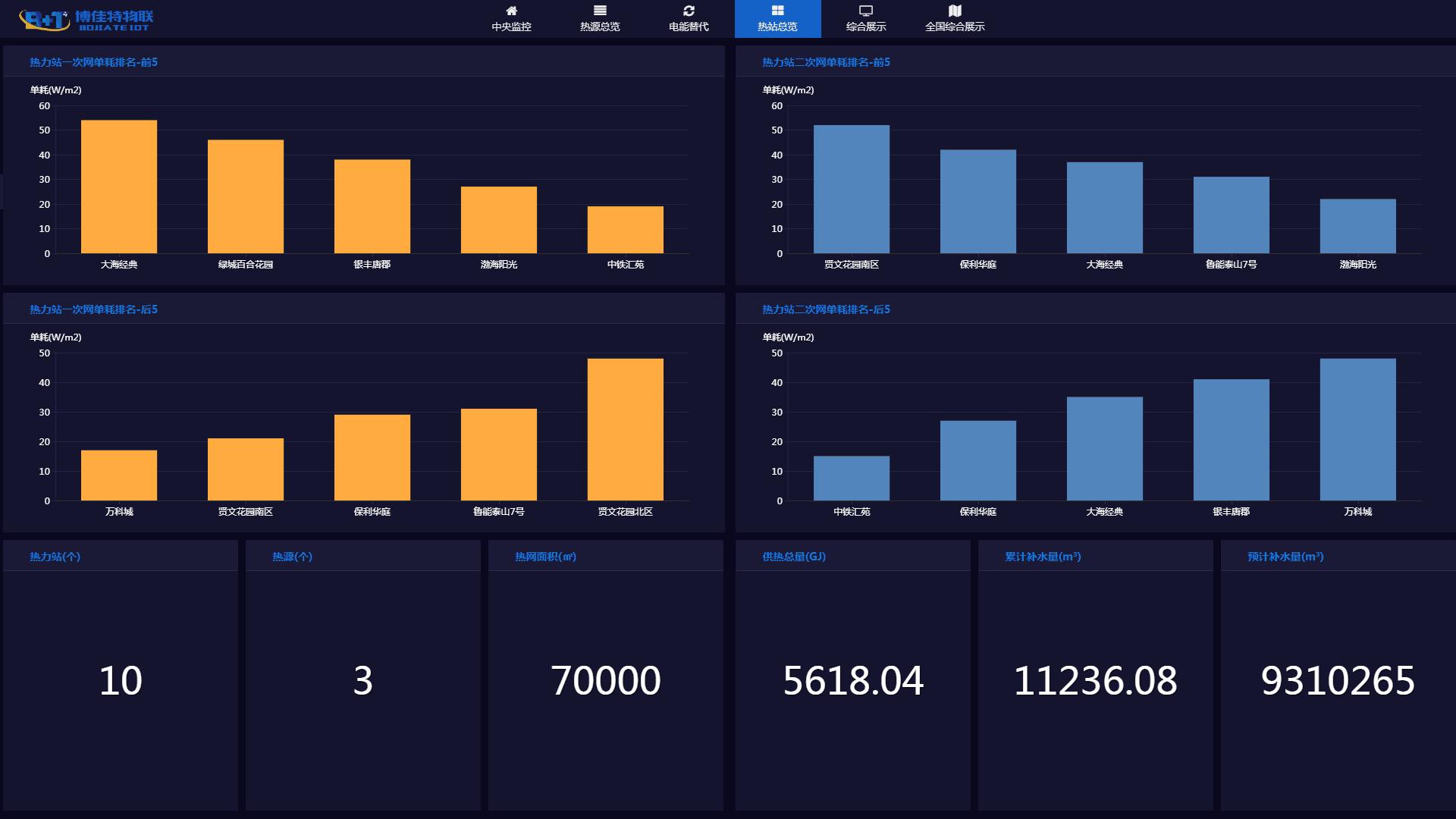Click the total heat supply value 5618.04
This screenshot has height=819, width=1456.
tap(853, 680)
